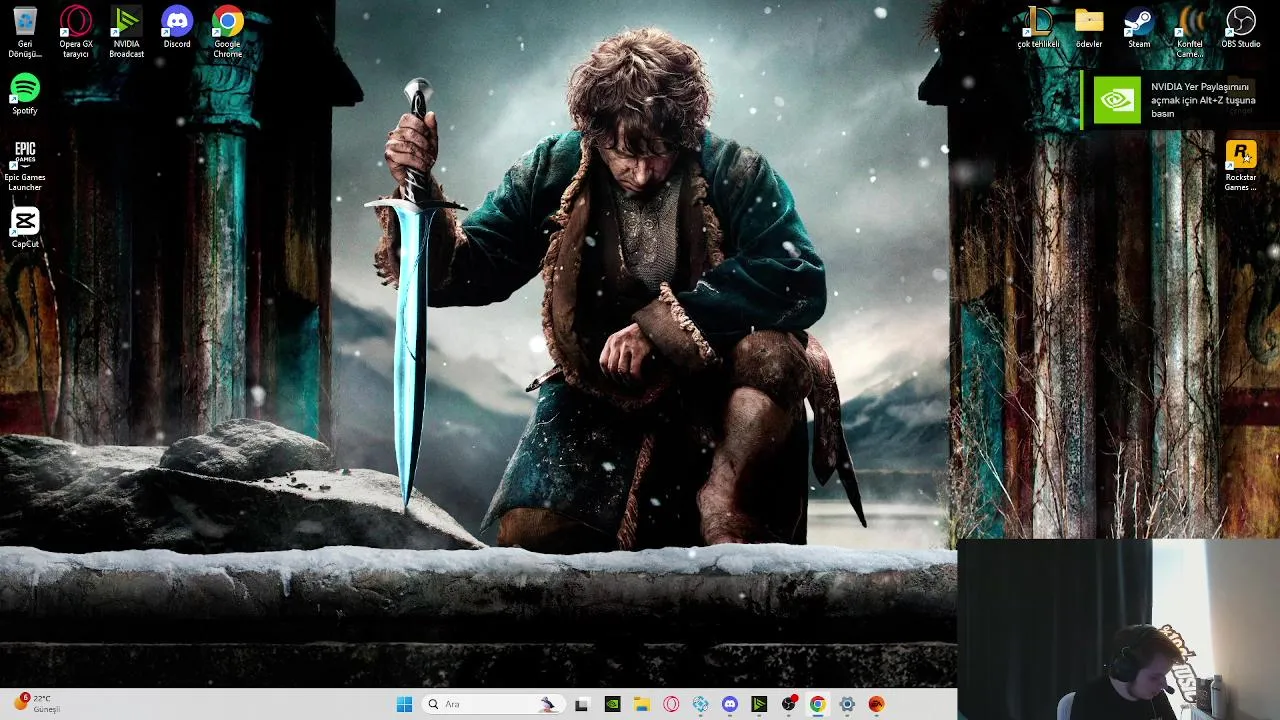Screen dimensions: 1280x720
Task: Launch Discord from the desktop
Action: [x=177, y=28]
